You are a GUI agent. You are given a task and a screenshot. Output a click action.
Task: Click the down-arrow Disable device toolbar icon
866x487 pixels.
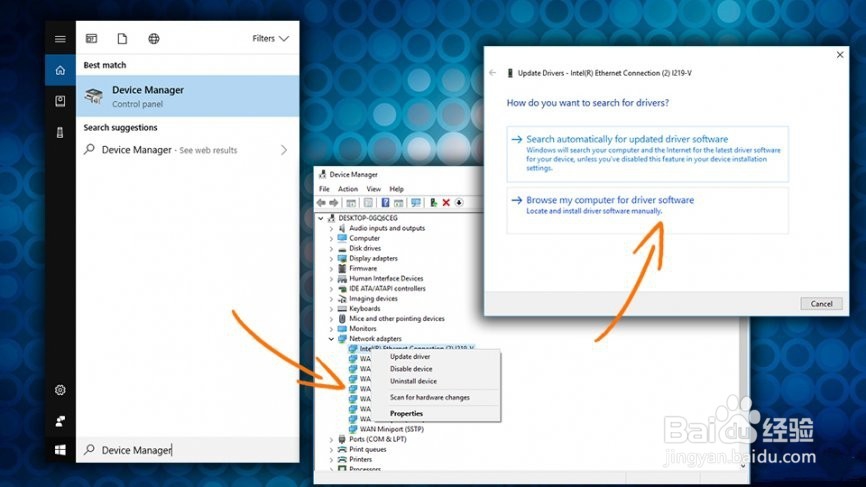click(x=459, y=203)
